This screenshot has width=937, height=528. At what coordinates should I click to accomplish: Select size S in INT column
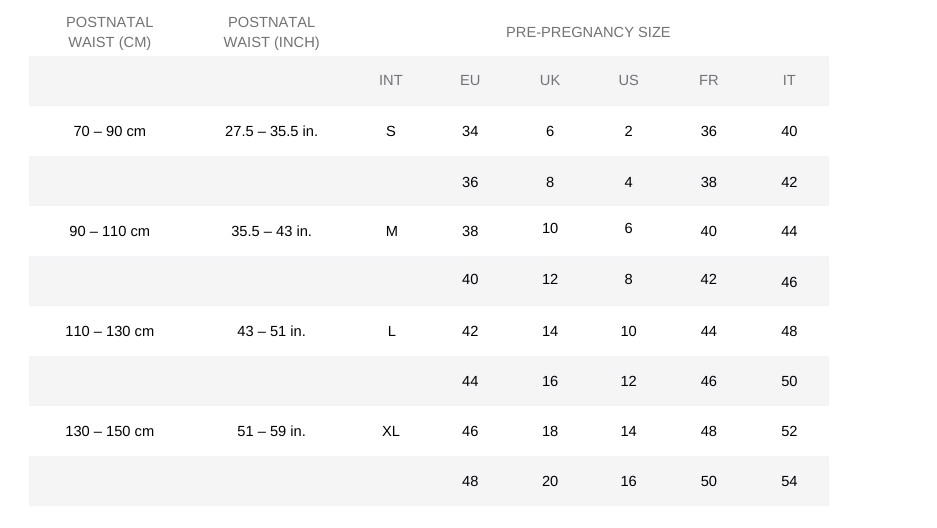[x=391, y=131]
